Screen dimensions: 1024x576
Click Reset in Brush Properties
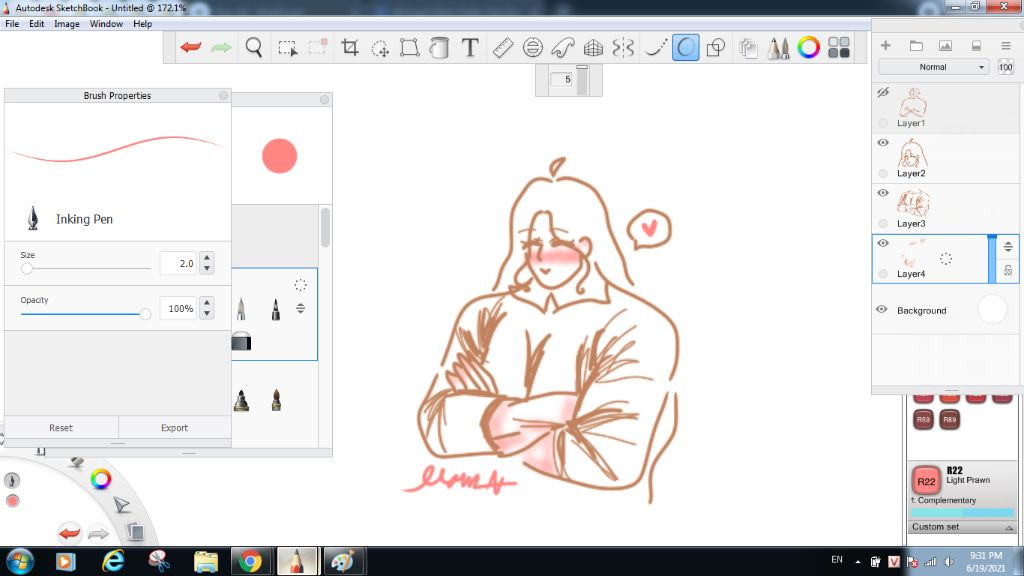click(61, 428)
